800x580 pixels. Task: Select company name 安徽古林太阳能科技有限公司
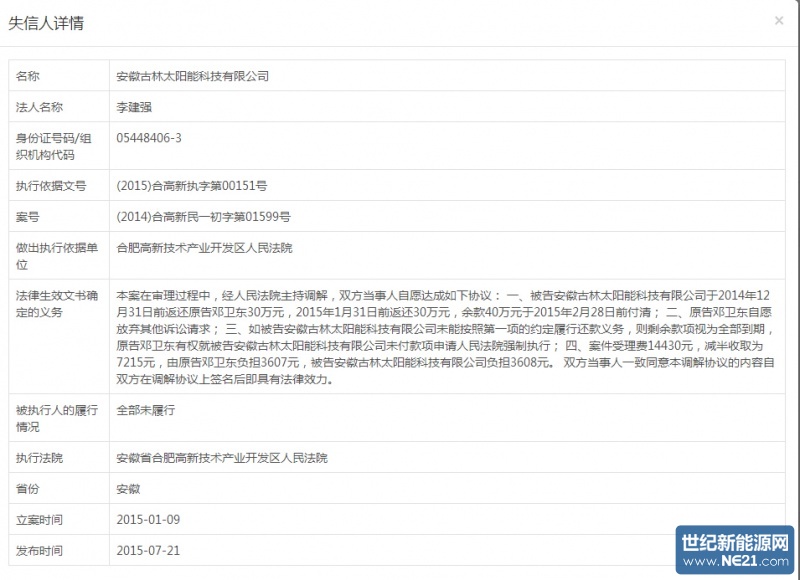pos(192,76)
